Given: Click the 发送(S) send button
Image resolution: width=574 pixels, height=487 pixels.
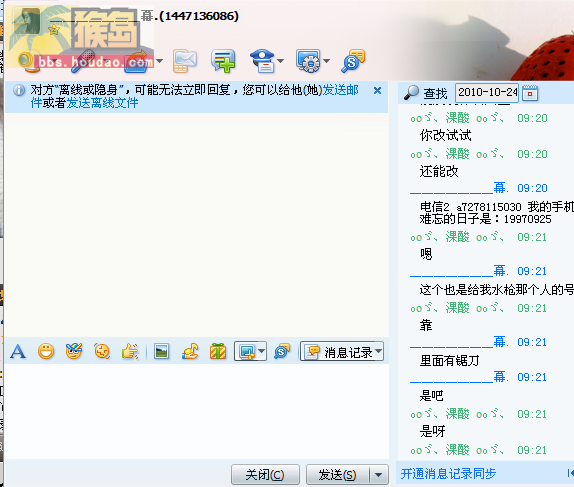Looking at the screenshot, I should 338,475.
